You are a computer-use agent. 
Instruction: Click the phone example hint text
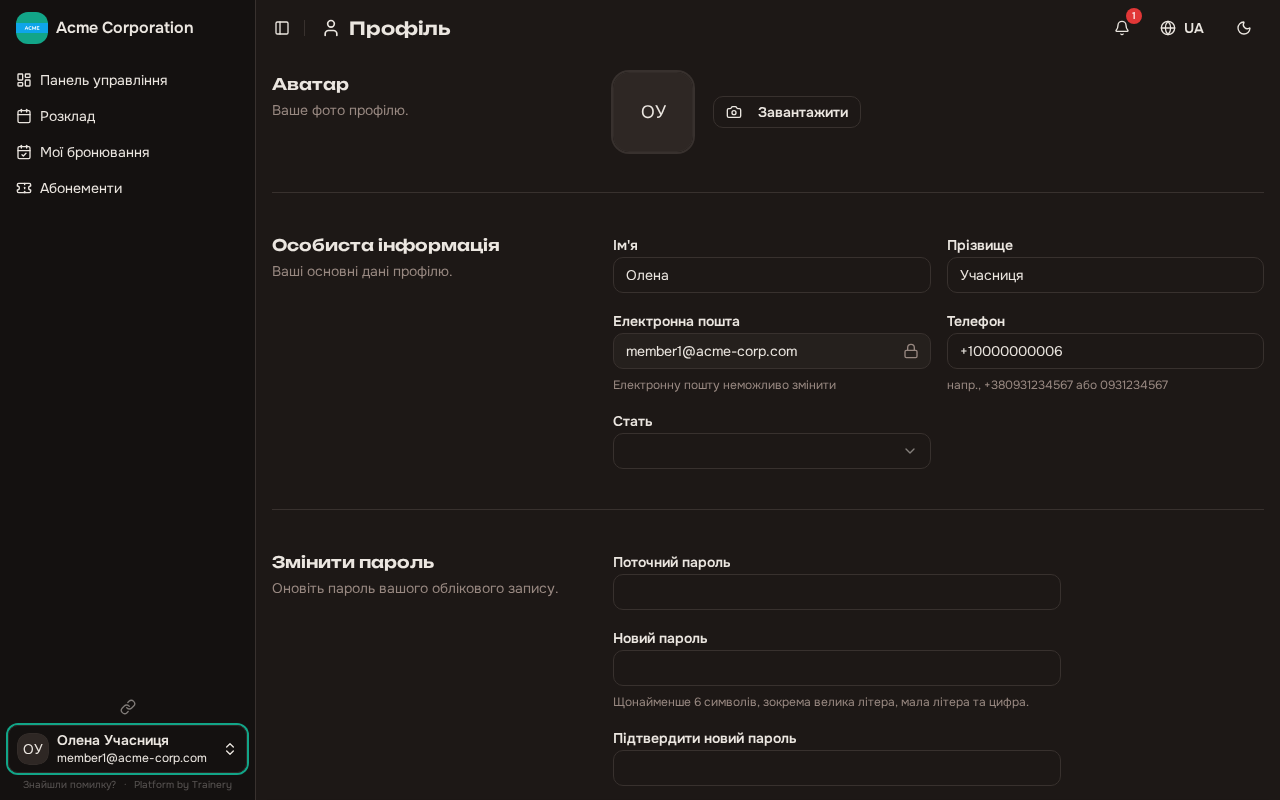pos(1057,385)
